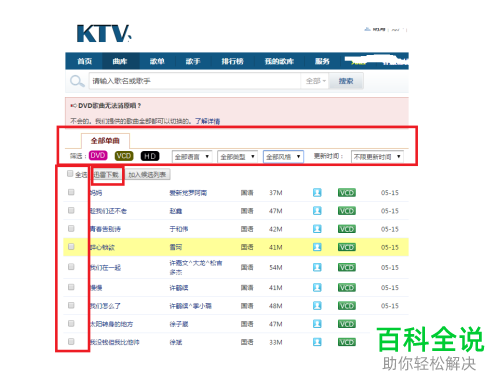This screenshot has width=500, height=384.
Task: Open singer link 赵鑫
Action: click(x=176, y=211)
